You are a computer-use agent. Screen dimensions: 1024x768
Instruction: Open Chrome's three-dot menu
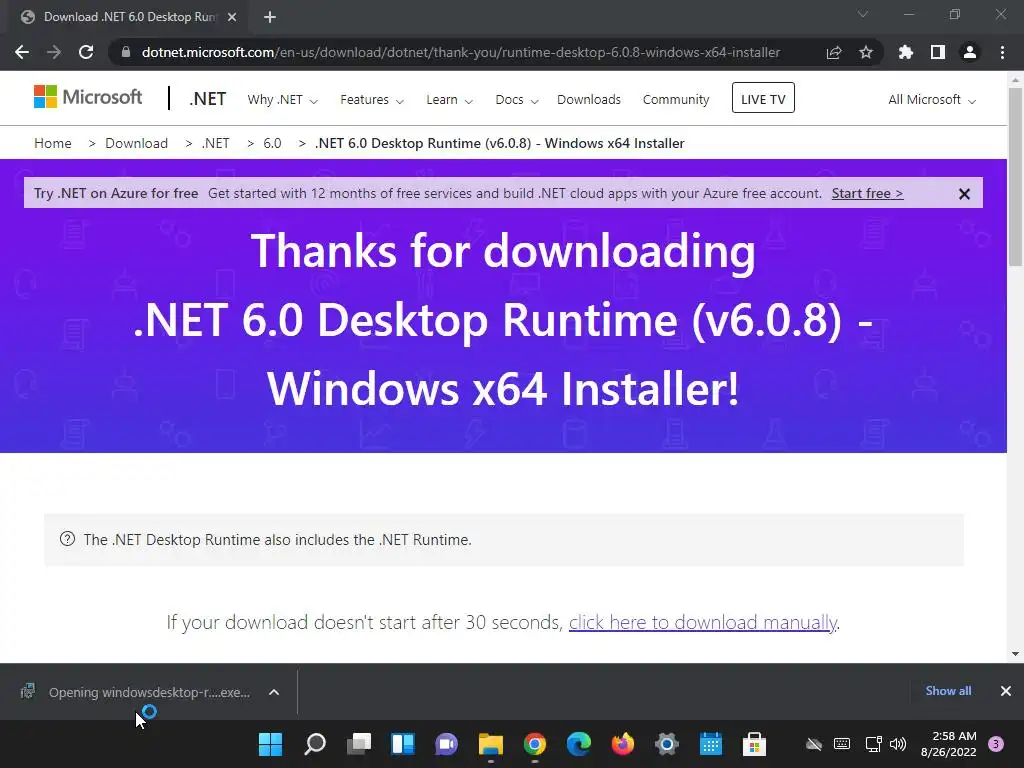tap(1002, 52)
